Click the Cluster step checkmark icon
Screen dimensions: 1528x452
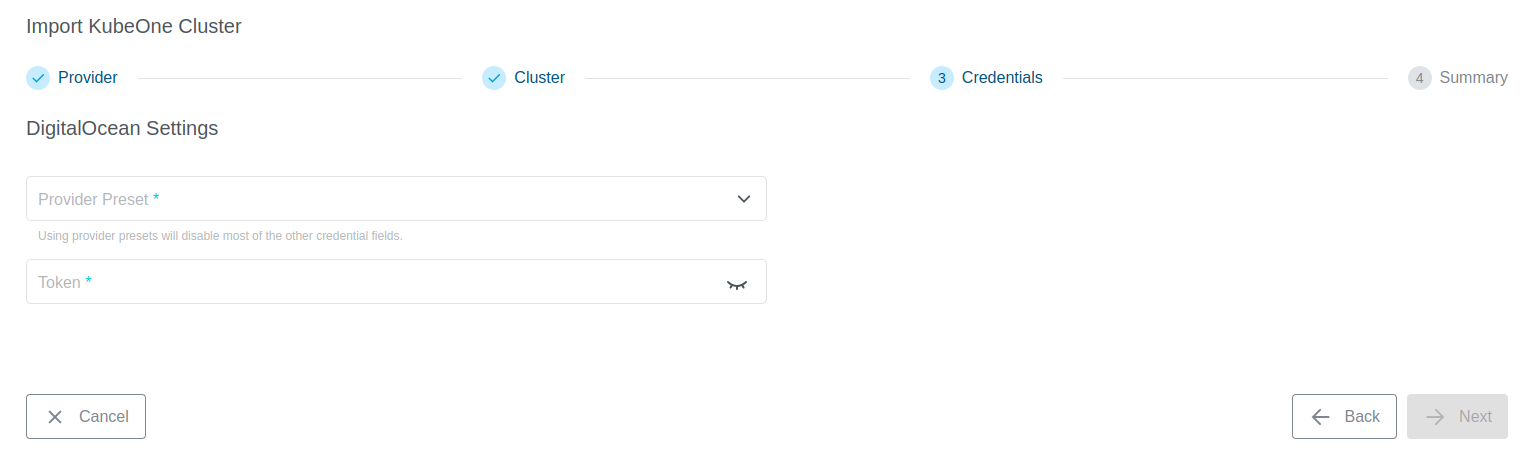click(494, 78)
